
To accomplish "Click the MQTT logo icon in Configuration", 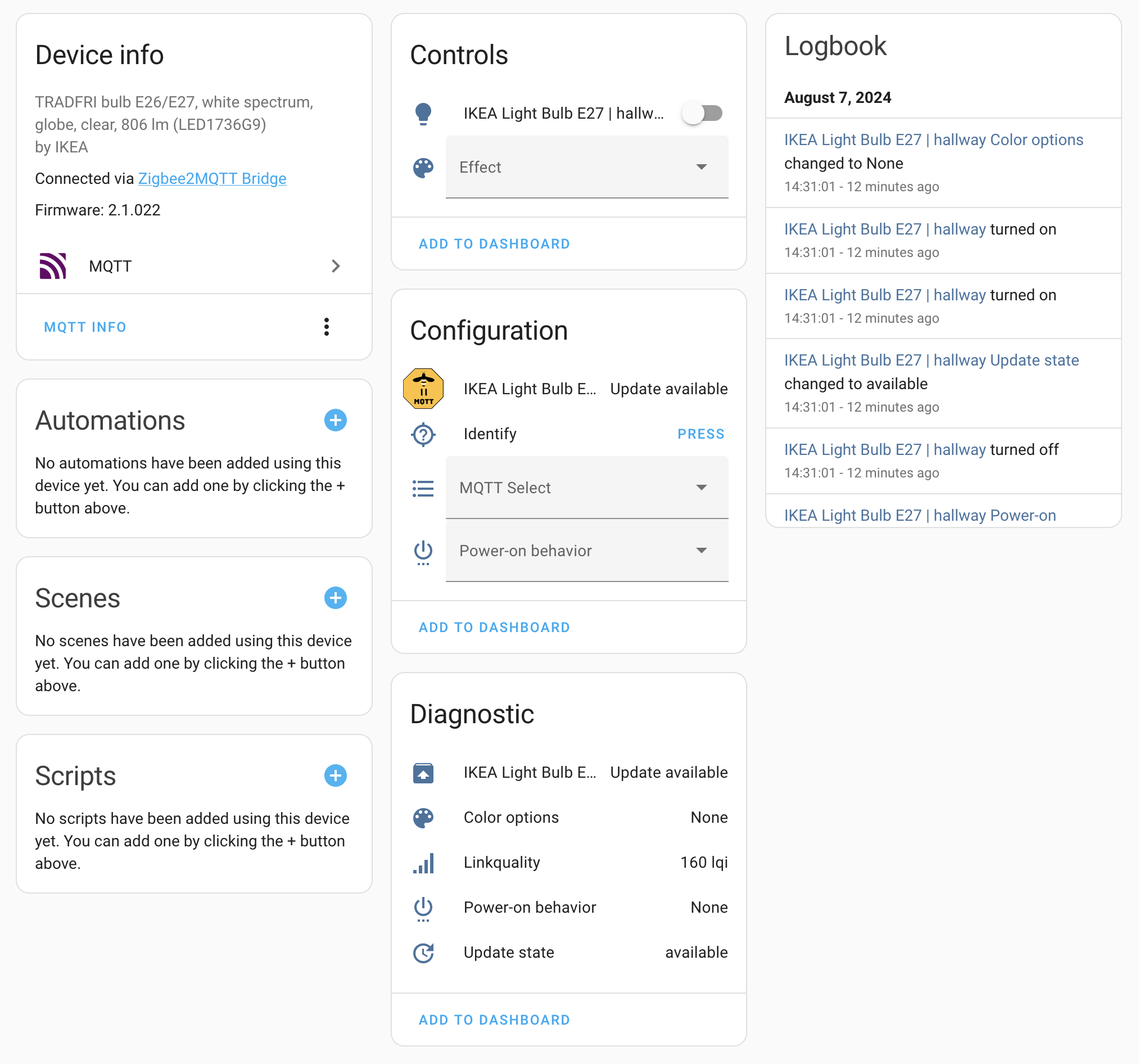I will (423, 388).
